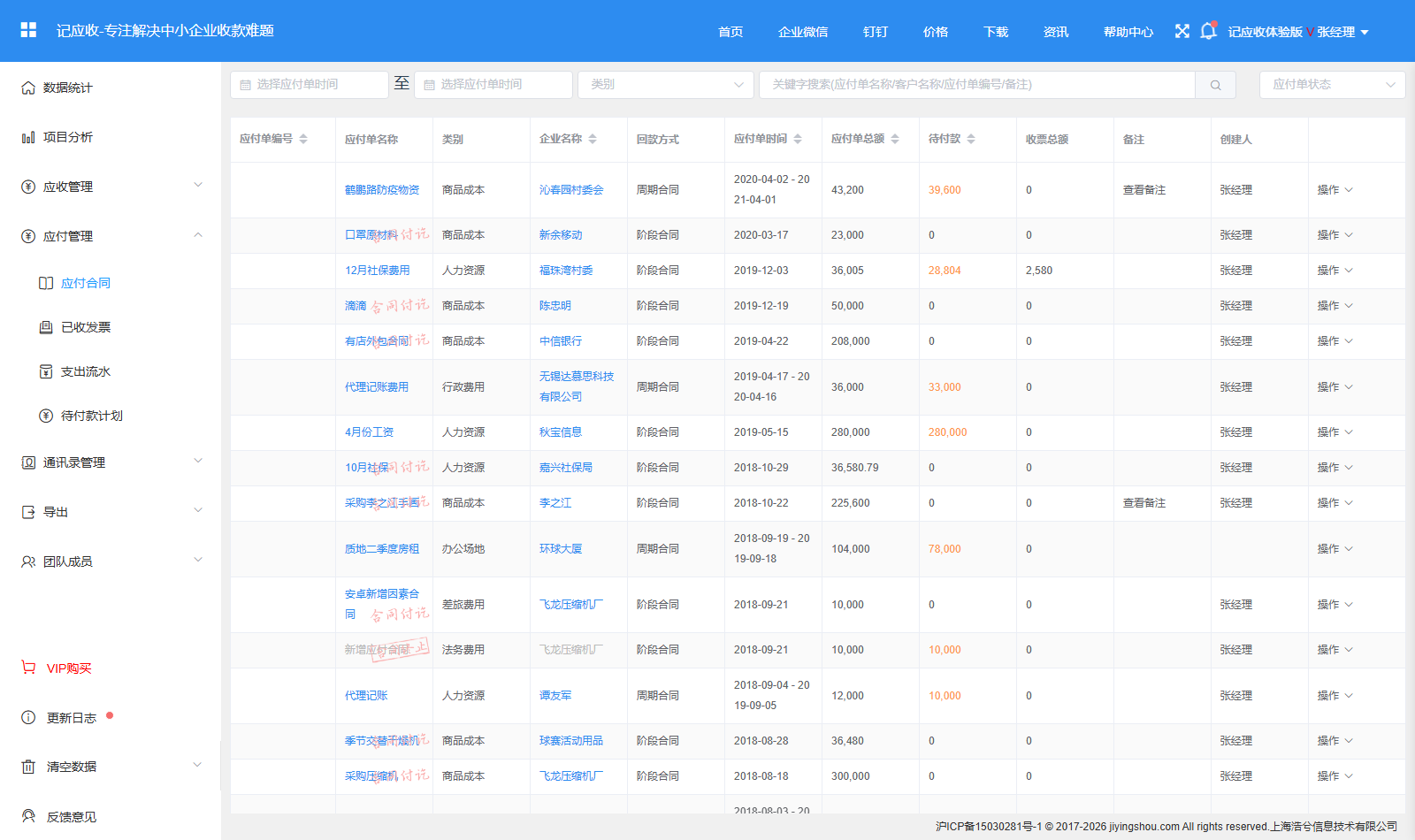This screenshot has height=840, width=1415.
Task: Open the 应付单状态 status dropdown
Action: [1333, 85]
